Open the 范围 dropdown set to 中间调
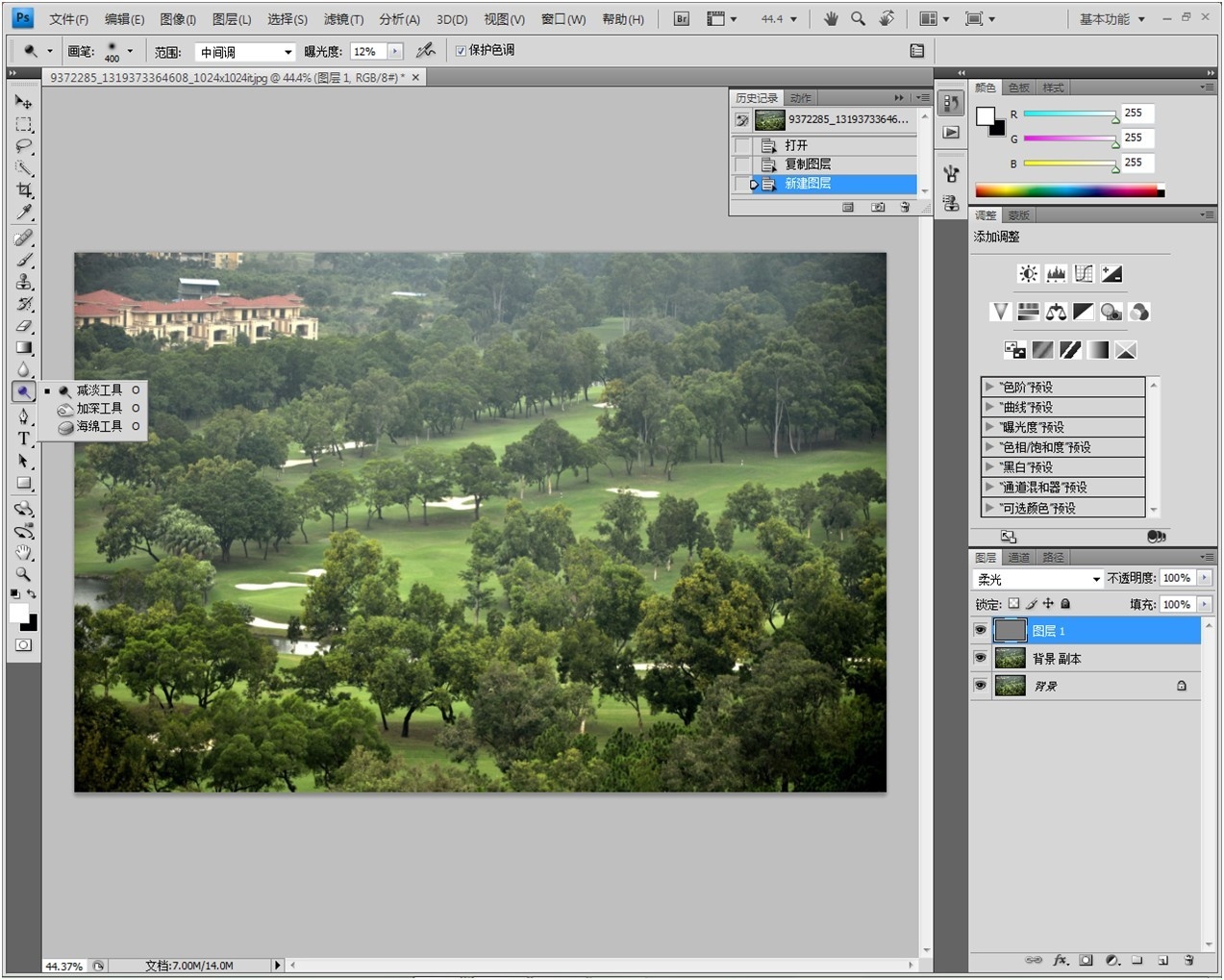 pos(245,52)
